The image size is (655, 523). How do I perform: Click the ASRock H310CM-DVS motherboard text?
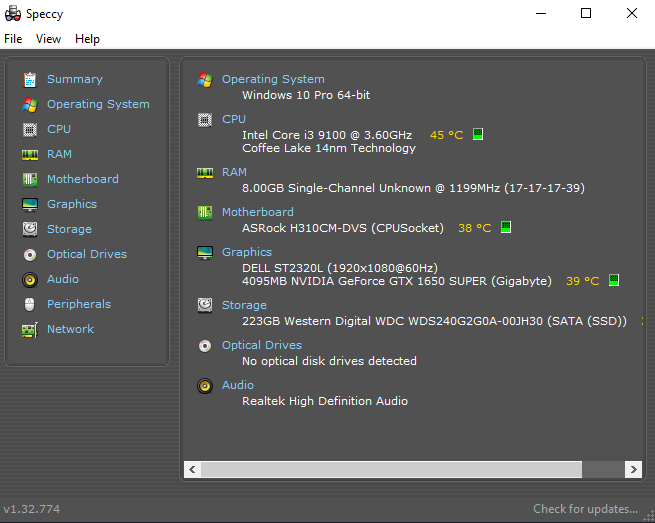click(x=343, y=228)
